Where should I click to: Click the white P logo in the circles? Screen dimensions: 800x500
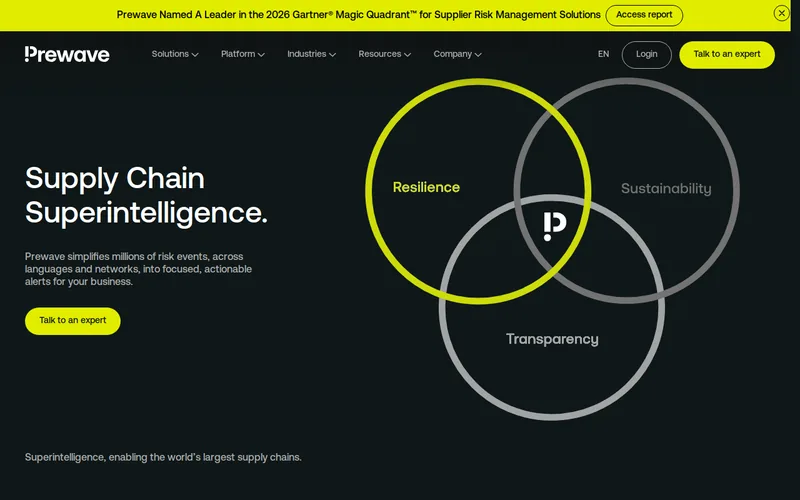555,226
